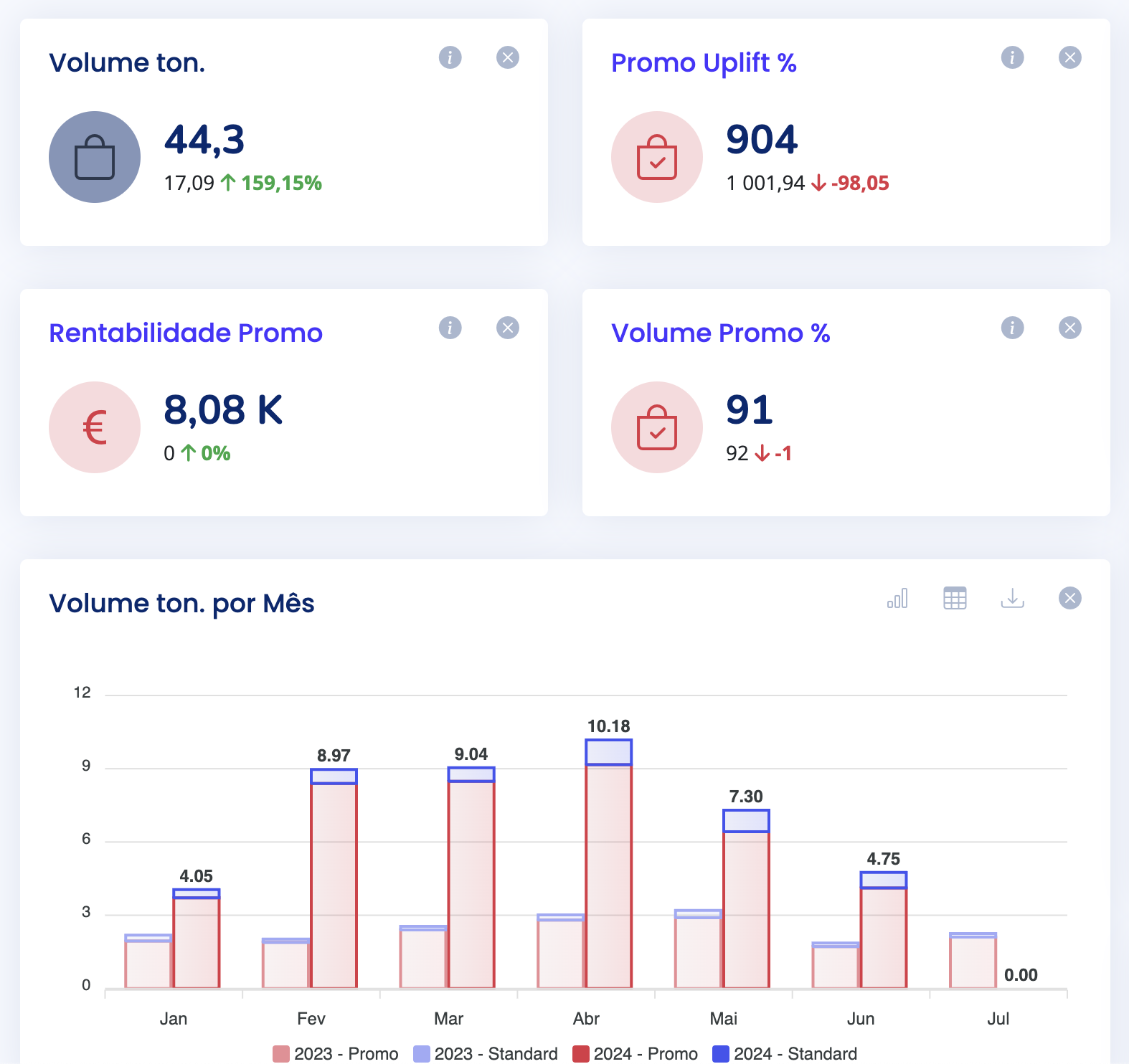The image size is (1129, 1064).
Task: Click the euro icon in Rentabilidade Promo
Action: pos(95,427)
